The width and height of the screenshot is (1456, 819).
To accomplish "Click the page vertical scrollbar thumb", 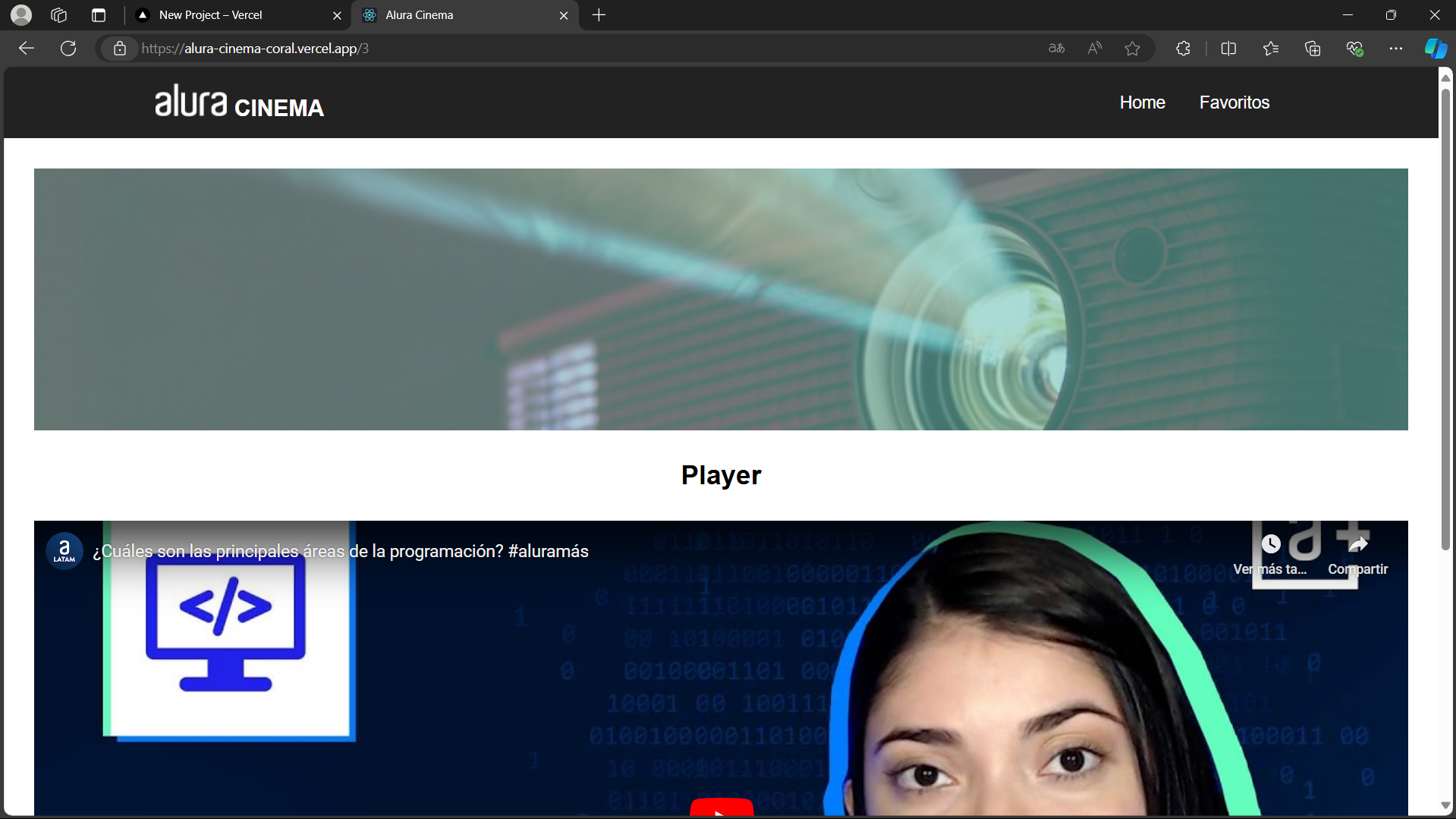I will coord(1445,319).
